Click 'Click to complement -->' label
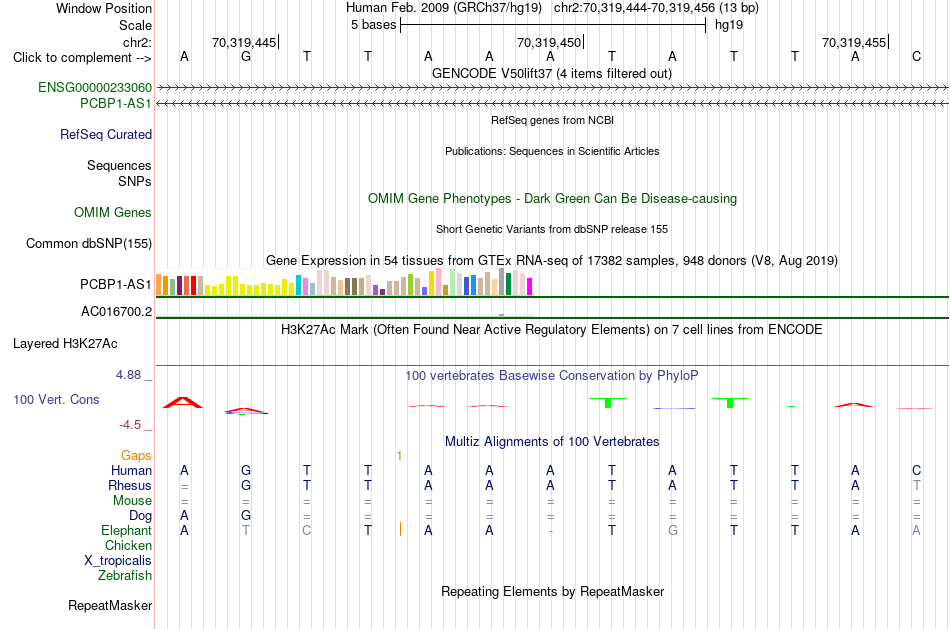The image size is (950, 629). [x=82, y=58]
